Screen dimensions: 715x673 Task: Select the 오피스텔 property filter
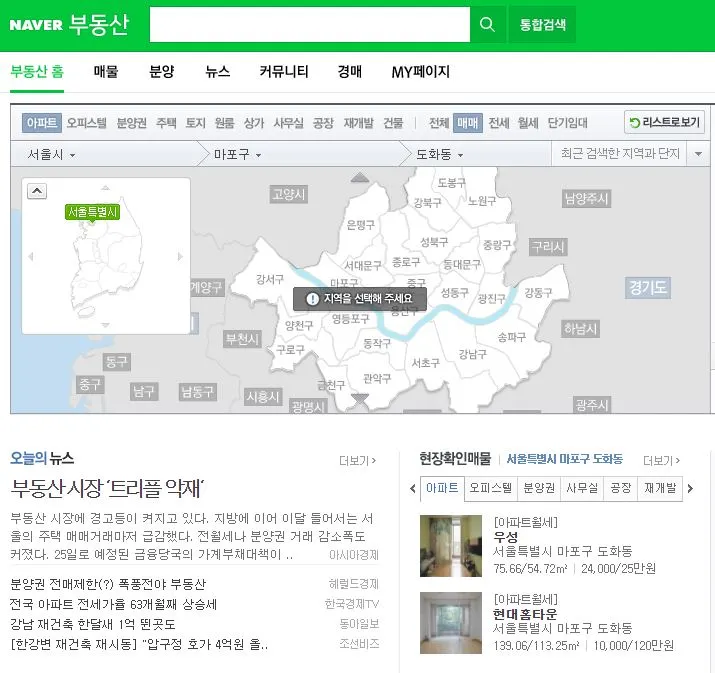[87, 123]
